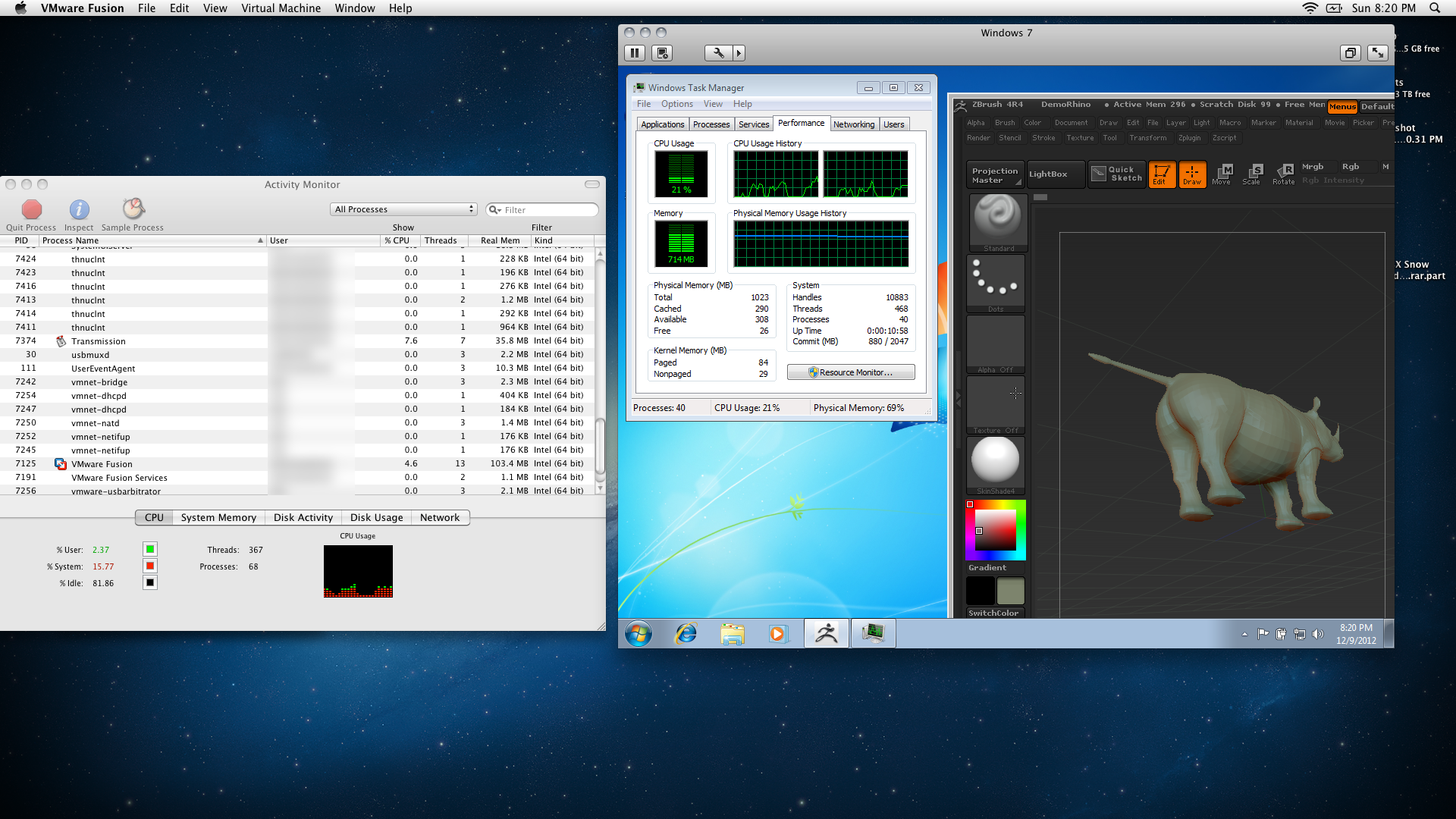This screenshot has height=819, width=1456.
Task: Switch to the Processes tab in Task Manager
Action: [711, 124]
